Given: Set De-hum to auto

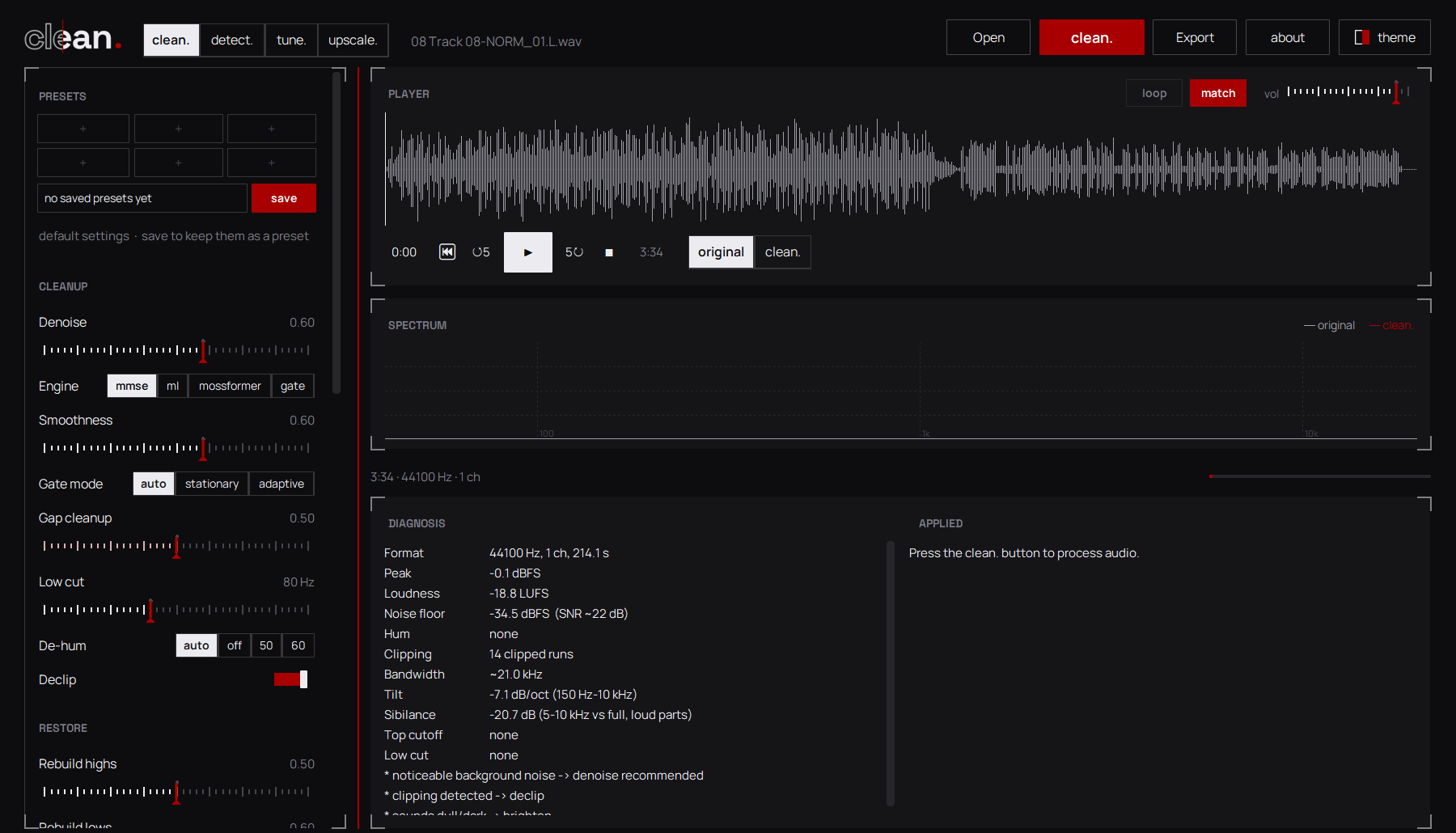Looking at the screenshot, I should pyautogui.click(x=197, y=645).
